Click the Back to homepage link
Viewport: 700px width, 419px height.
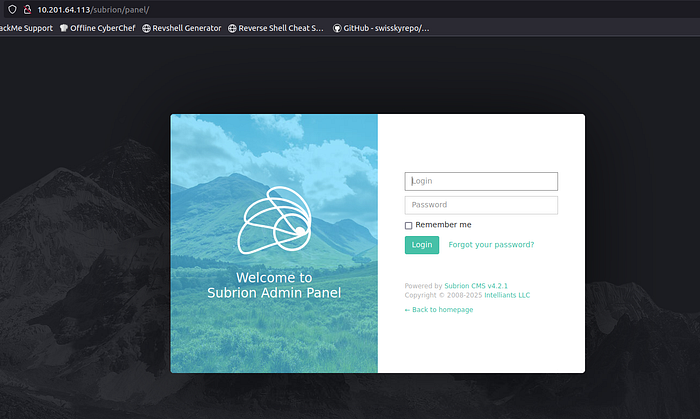[439, 310]
